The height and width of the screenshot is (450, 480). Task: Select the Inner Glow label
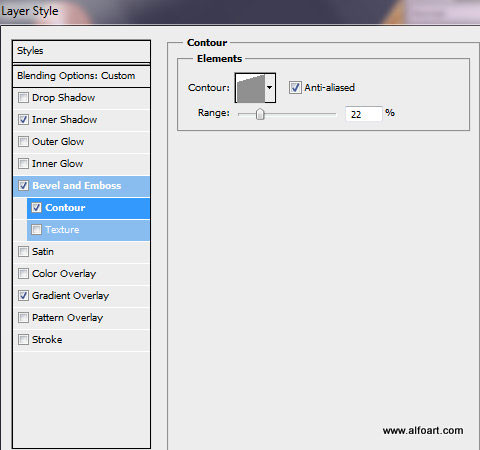click(x=57, y=164)
